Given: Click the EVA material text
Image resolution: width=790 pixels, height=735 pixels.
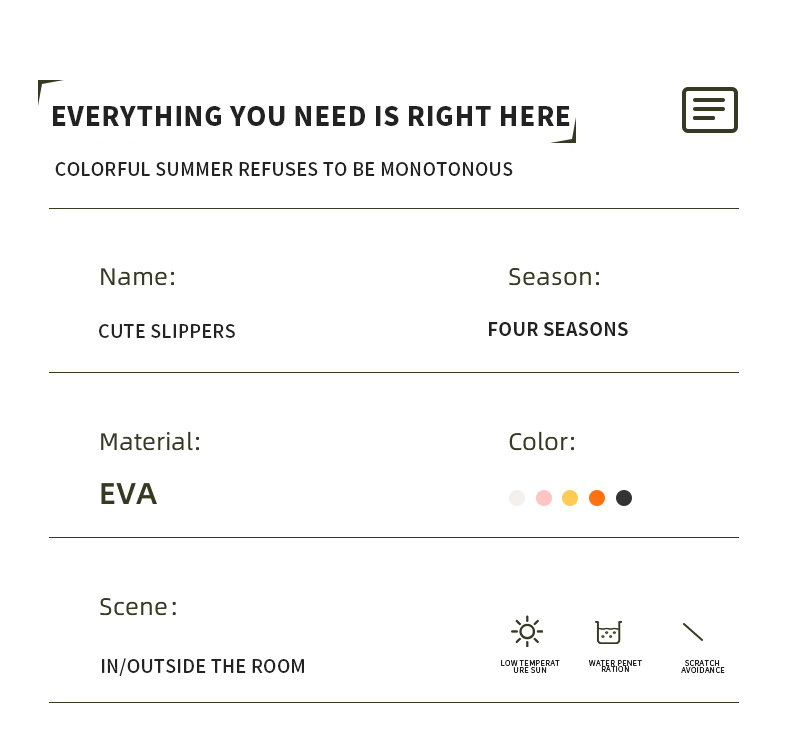Looking at the screenshot, I should (x=128, y=494).
